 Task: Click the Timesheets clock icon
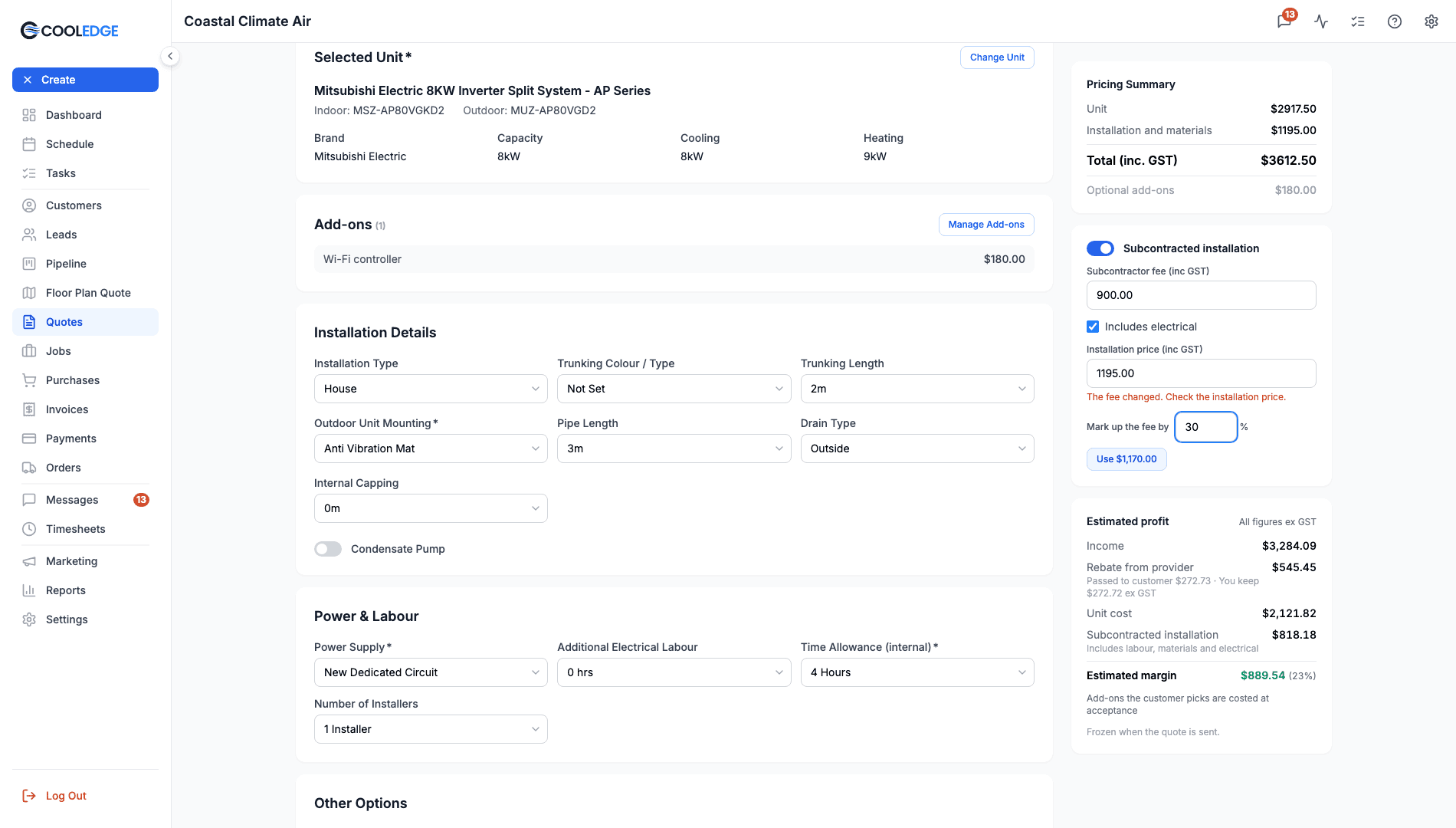pyautogui.click(x=29, y=529)
